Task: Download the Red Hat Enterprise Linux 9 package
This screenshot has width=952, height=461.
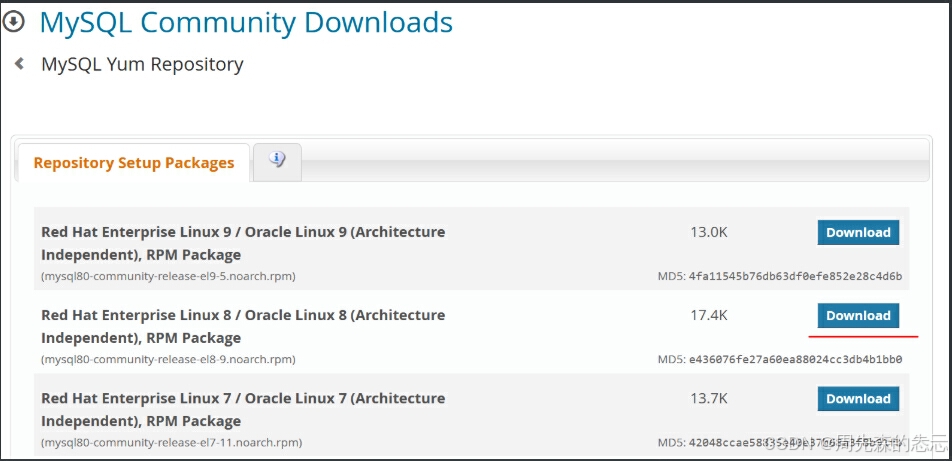Action: (x=858, y=233)
